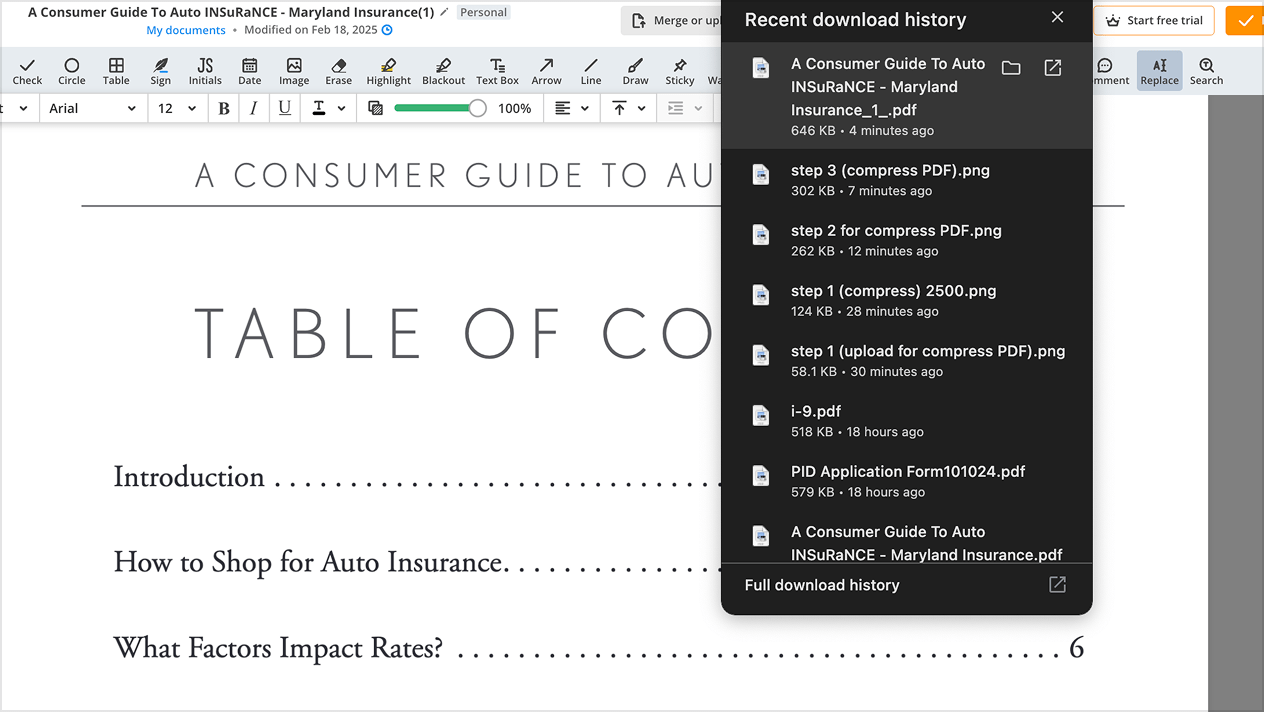
Task: Click the 100% opacity value
Action: (514, 108)
